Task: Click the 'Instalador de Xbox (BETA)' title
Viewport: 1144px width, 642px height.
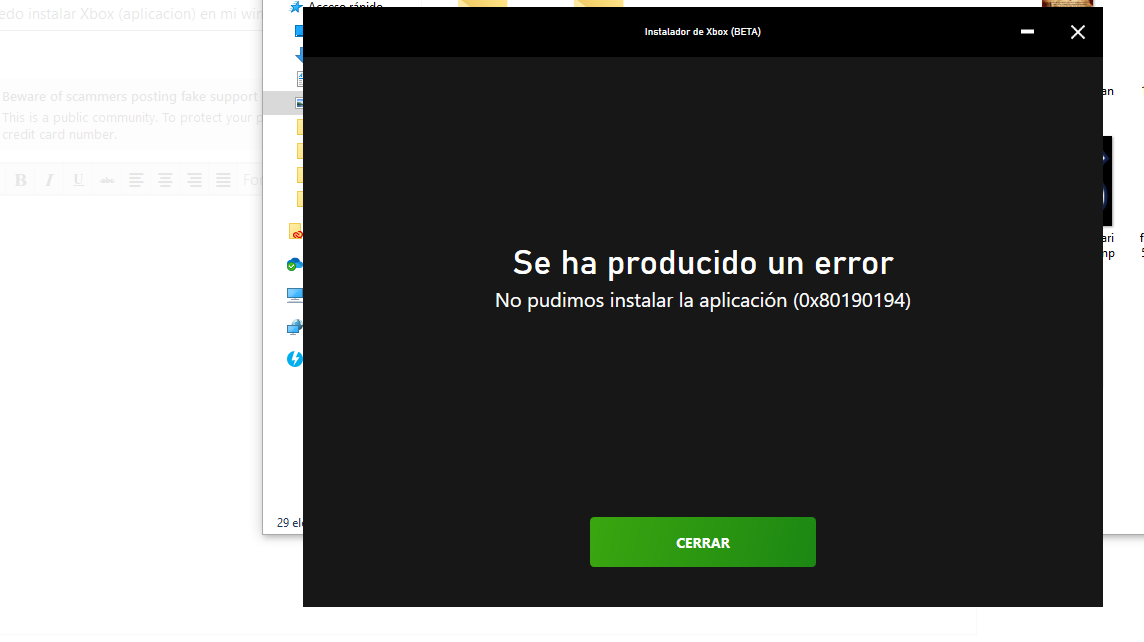Action: tap(703, 31)
